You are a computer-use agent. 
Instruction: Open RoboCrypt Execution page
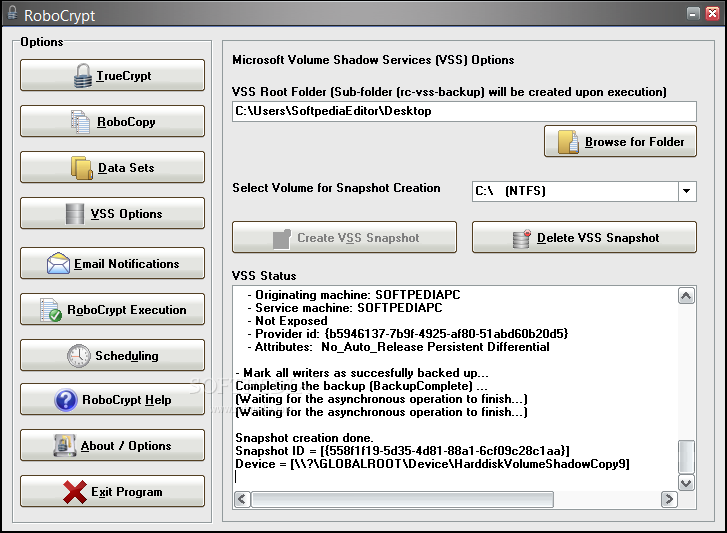coord(112,309)
